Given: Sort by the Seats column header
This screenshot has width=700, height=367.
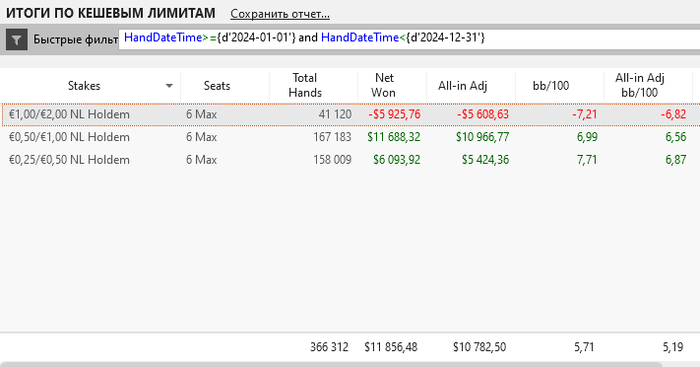Looking at the screenshot, I should 217,86.
